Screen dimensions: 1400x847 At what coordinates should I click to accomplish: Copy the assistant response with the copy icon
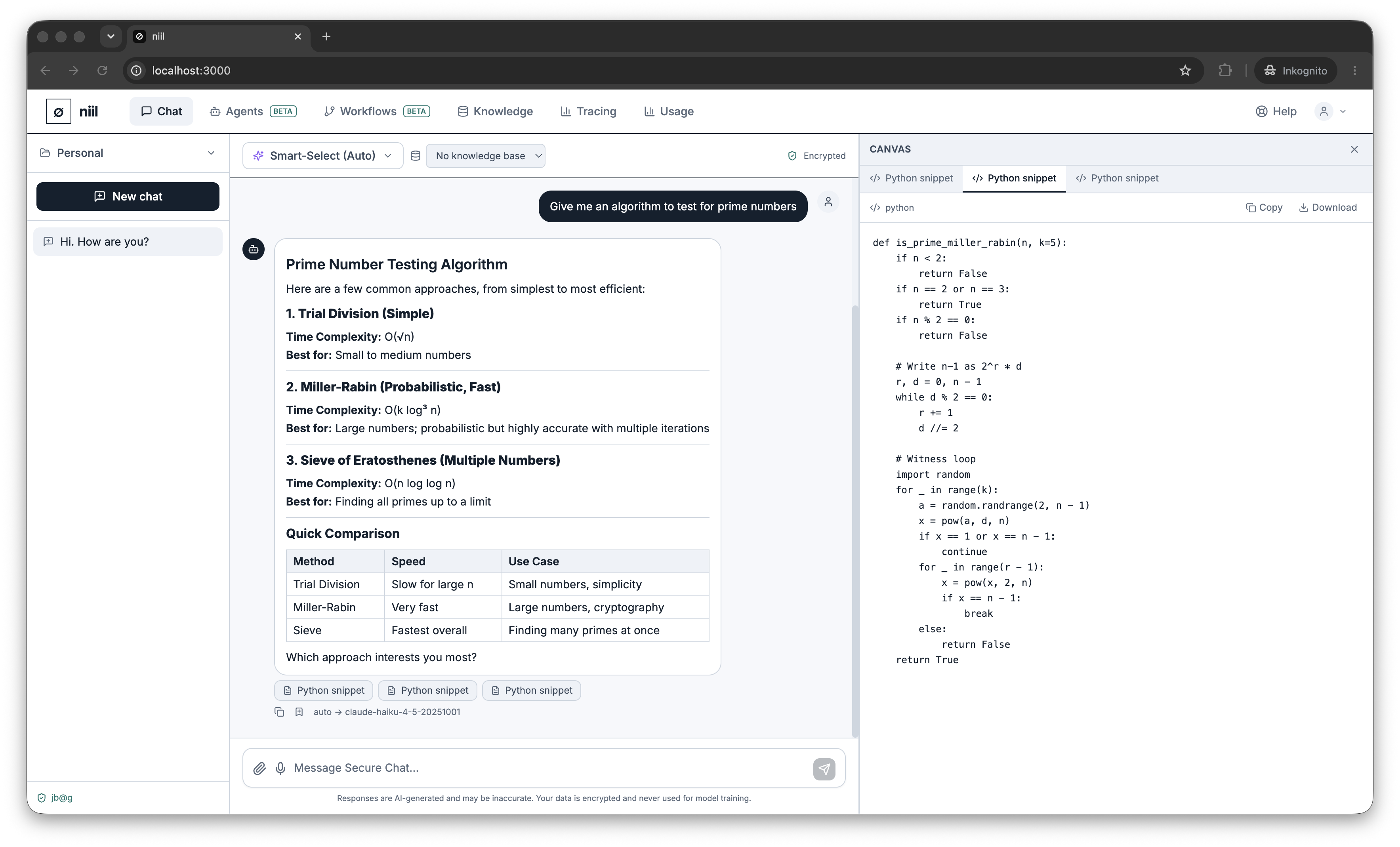[x=279, y=712]
